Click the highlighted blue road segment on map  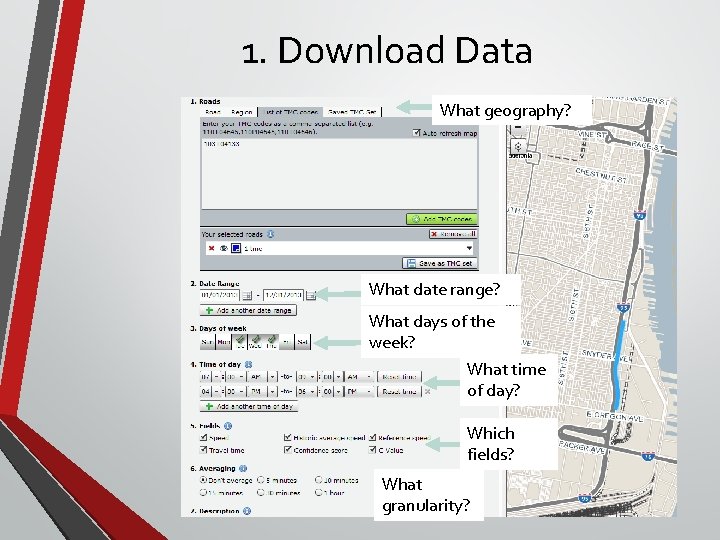coord(619,363)
